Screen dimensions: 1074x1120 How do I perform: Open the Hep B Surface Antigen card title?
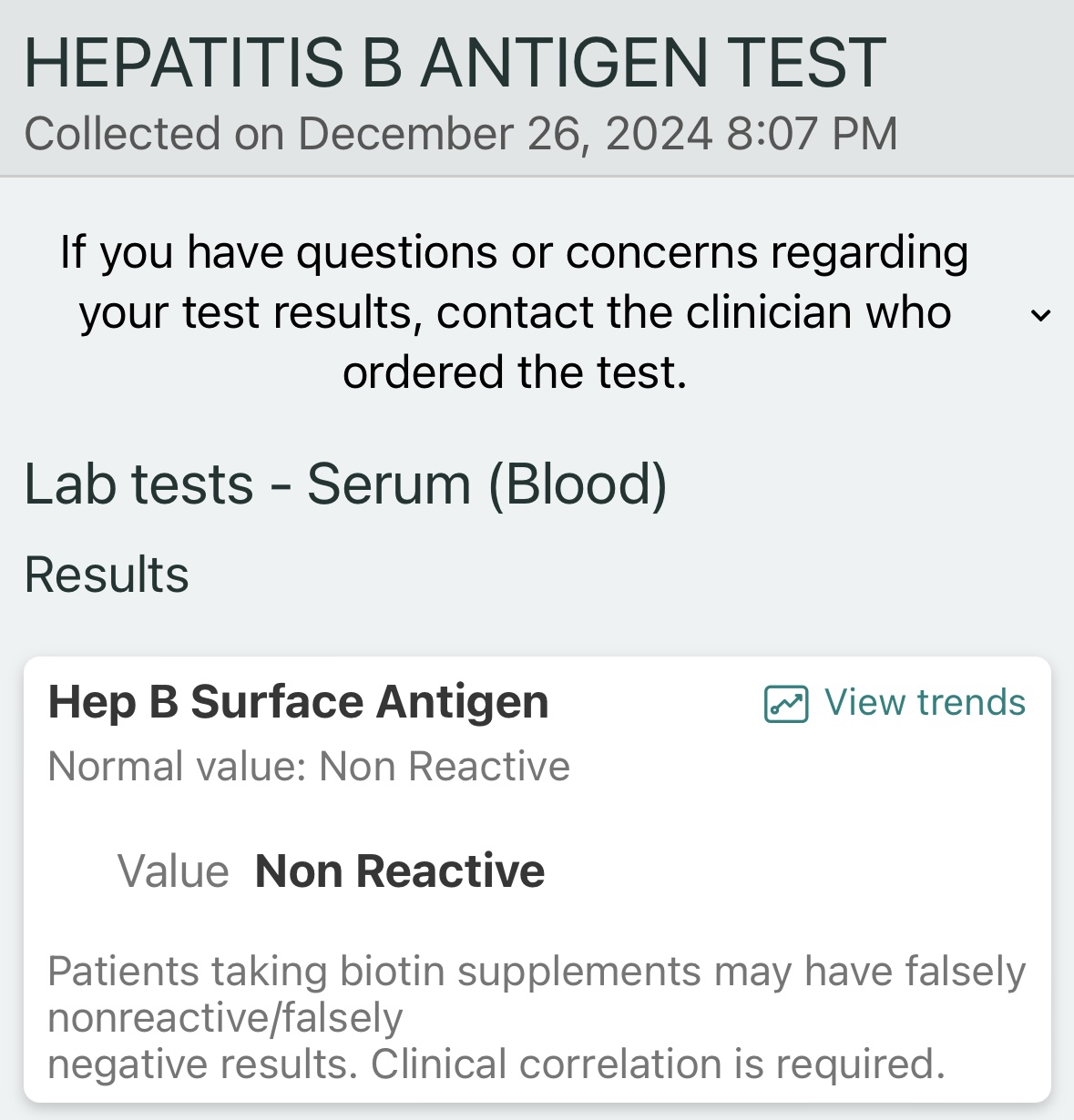point(298,702)
